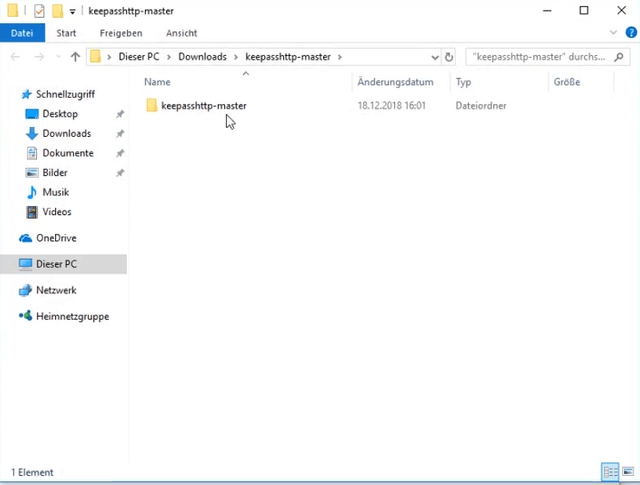Expand chevron between Dieser PC and Downloads
640x485 pixels.
[x=169, y=57]
